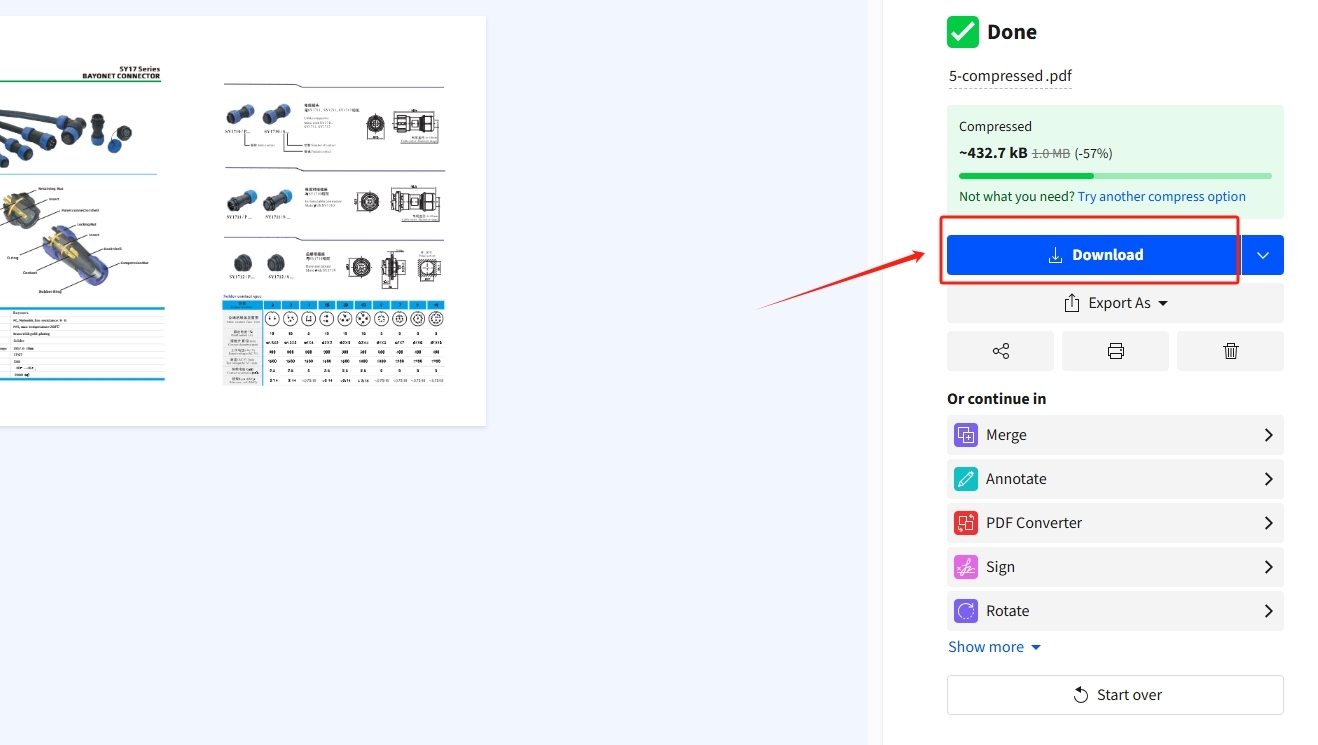Click the Merge purple icon

pos(965,435)
